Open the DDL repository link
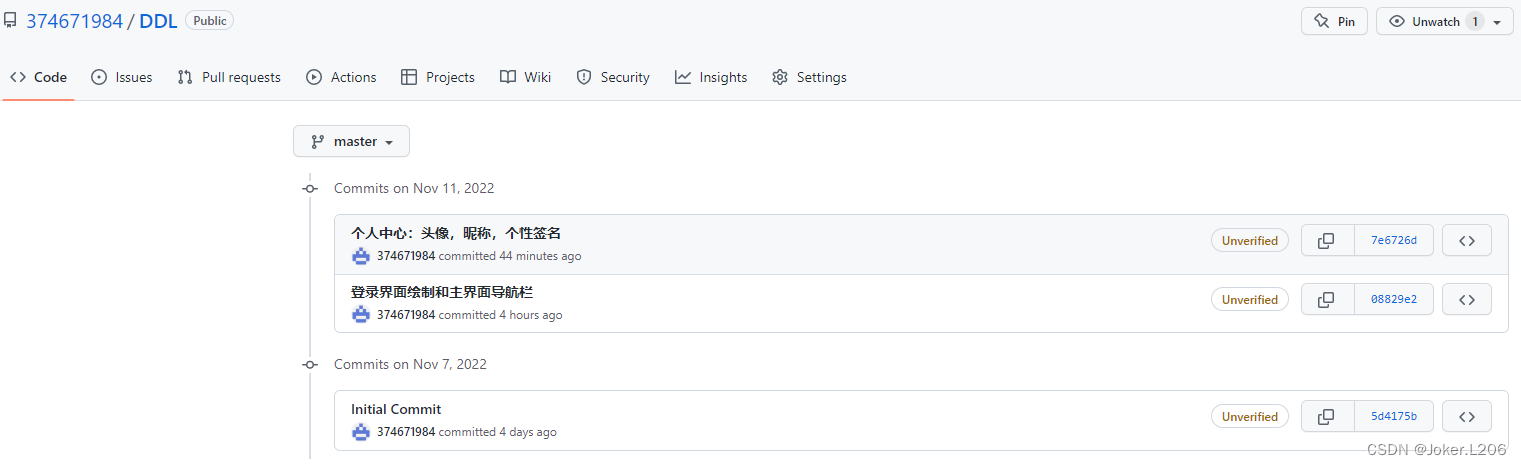This screenshot has height=465, width=1521. (x=158, y=21)
